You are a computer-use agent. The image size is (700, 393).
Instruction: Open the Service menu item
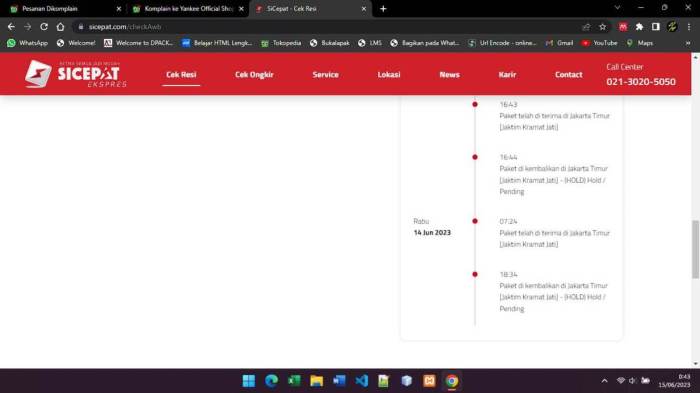click(325, 75)
